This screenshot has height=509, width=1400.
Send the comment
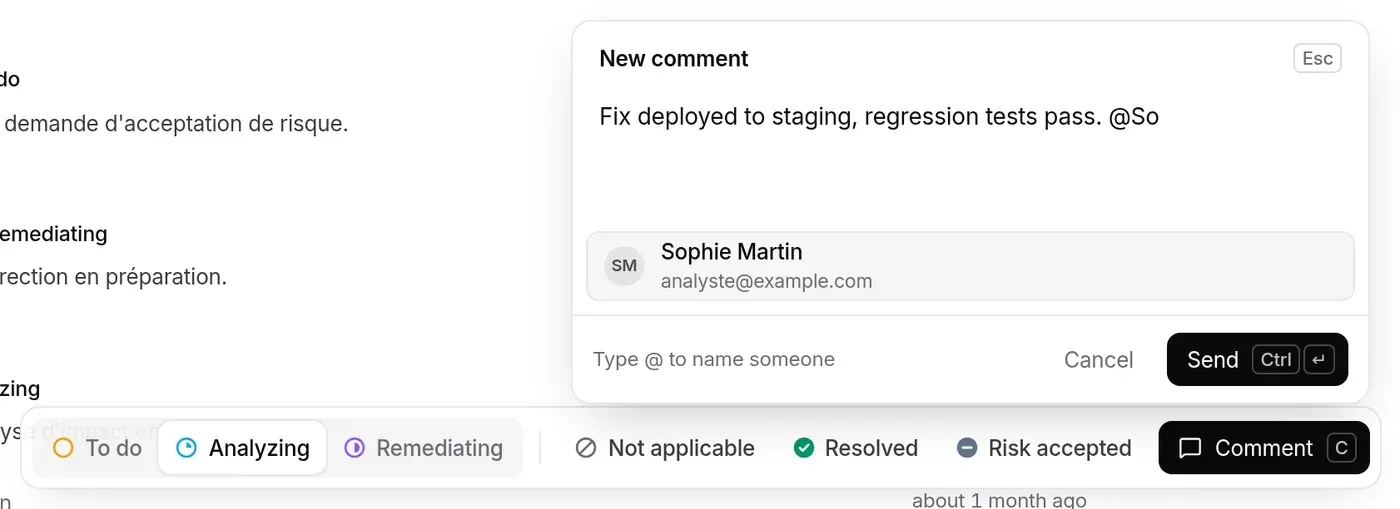(1257, 359)
